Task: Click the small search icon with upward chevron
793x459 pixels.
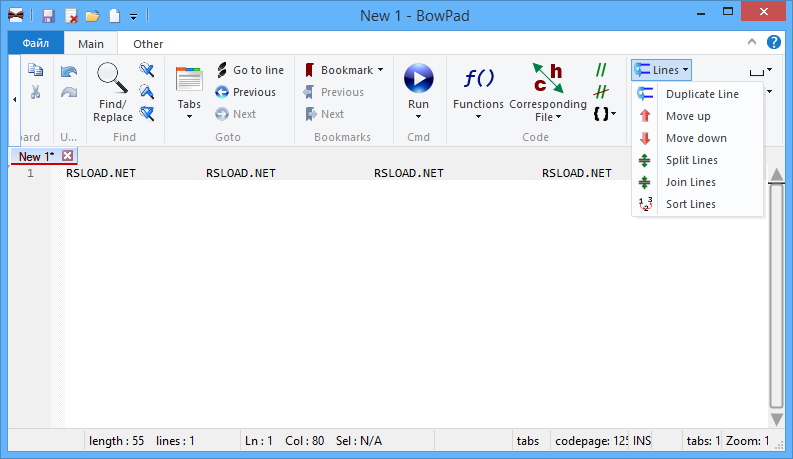Action: (x=147, y=92)
